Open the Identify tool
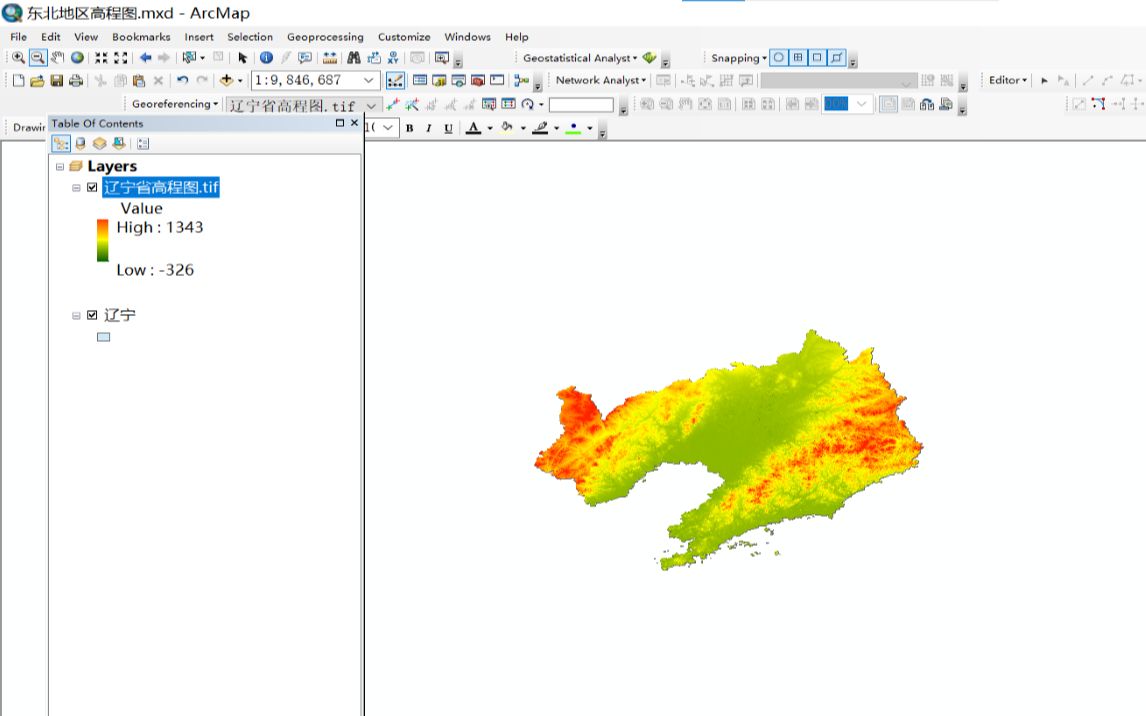The image size is (1146, 716). click(x=264, y=58)
